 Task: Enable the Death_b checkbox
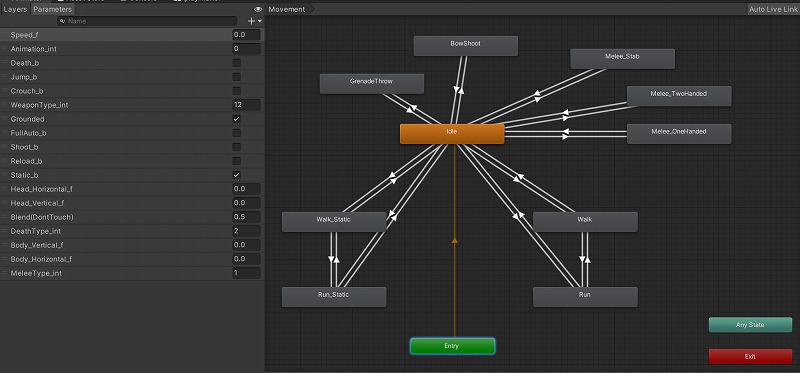[237, 63]
